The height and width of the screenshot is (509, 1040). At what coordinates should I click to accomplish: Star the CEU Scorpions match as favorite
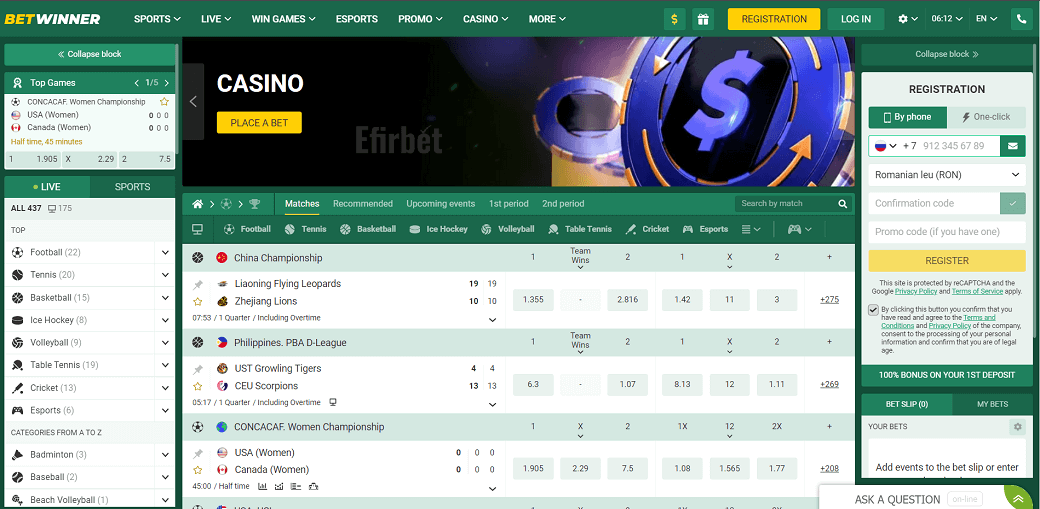click(198, 386)
